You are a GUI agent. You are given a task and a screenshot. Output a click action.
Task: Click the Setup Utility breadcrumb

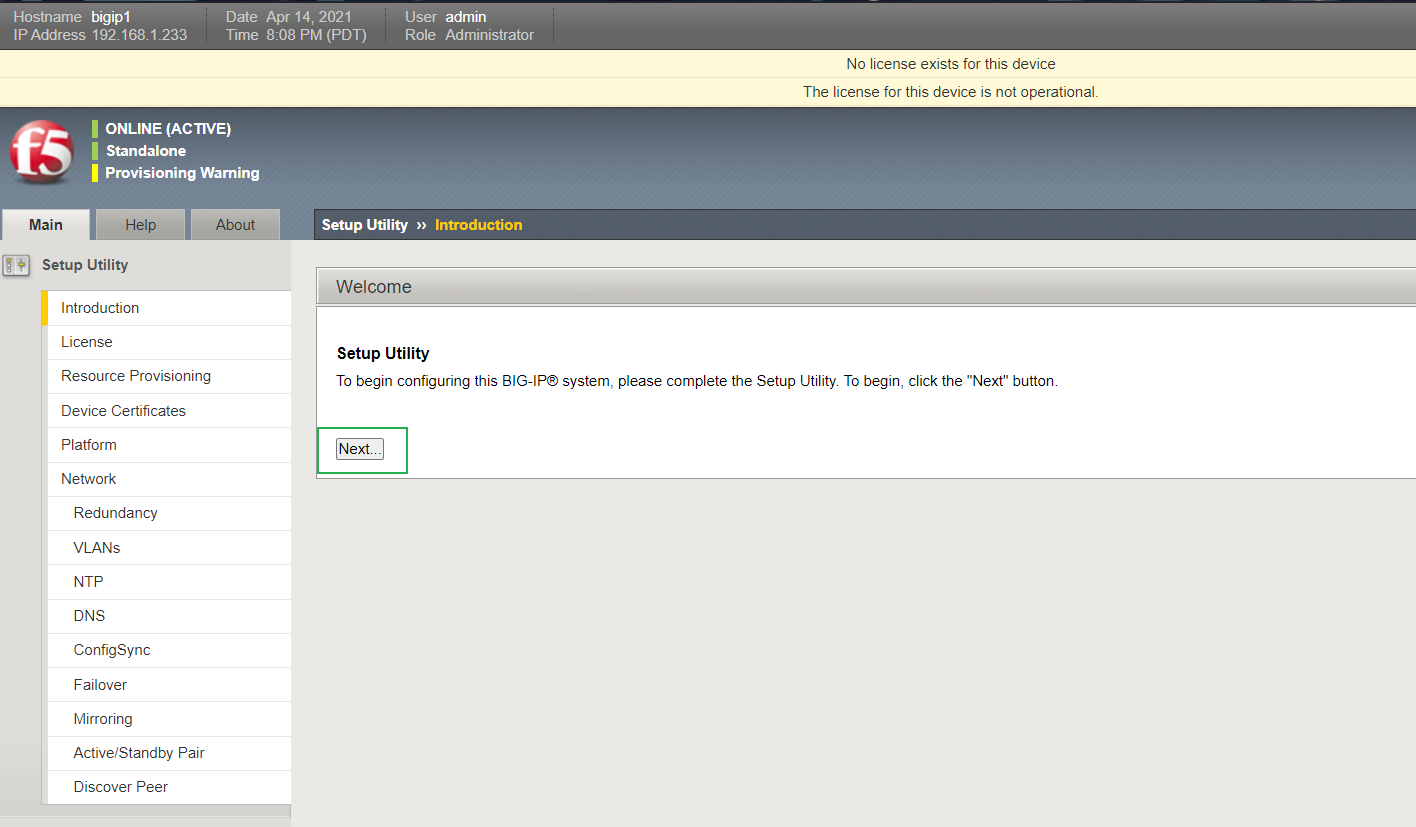tap(365, 225)
